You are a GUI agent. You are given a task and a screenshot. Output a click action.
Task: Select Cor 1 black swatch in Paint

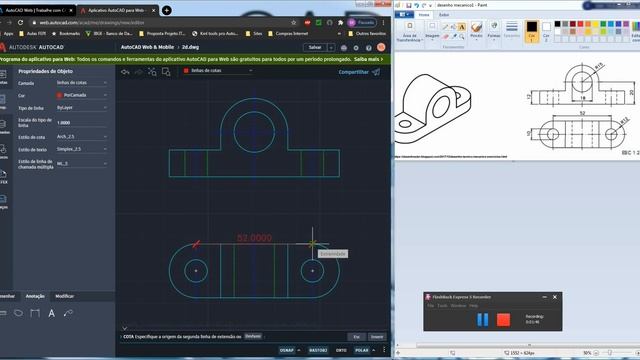pyautogui.click(x=531, y=31)
